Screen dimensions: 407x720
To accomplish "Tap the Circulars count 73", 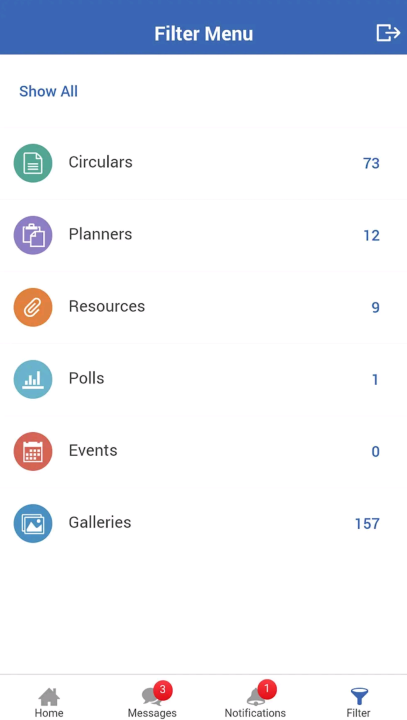I will tap(371, 163).
